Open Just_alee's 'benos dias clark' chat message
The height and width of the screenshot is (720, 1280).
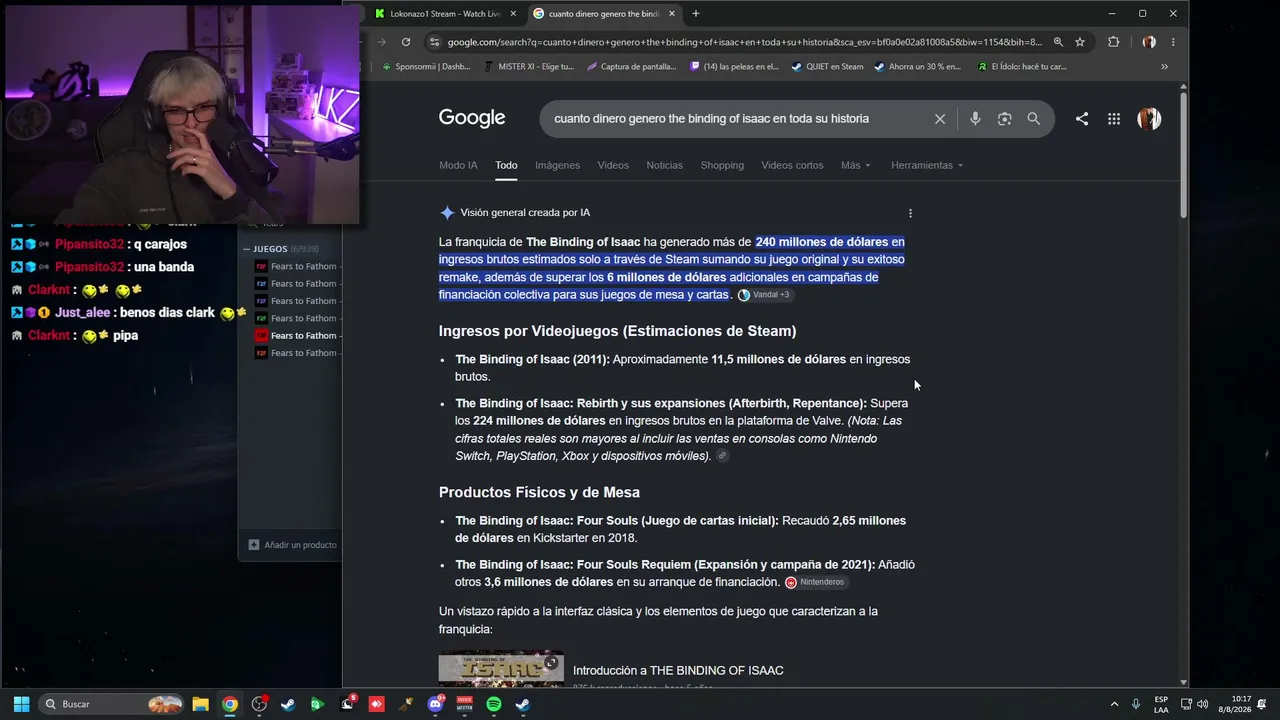[129, 312]
